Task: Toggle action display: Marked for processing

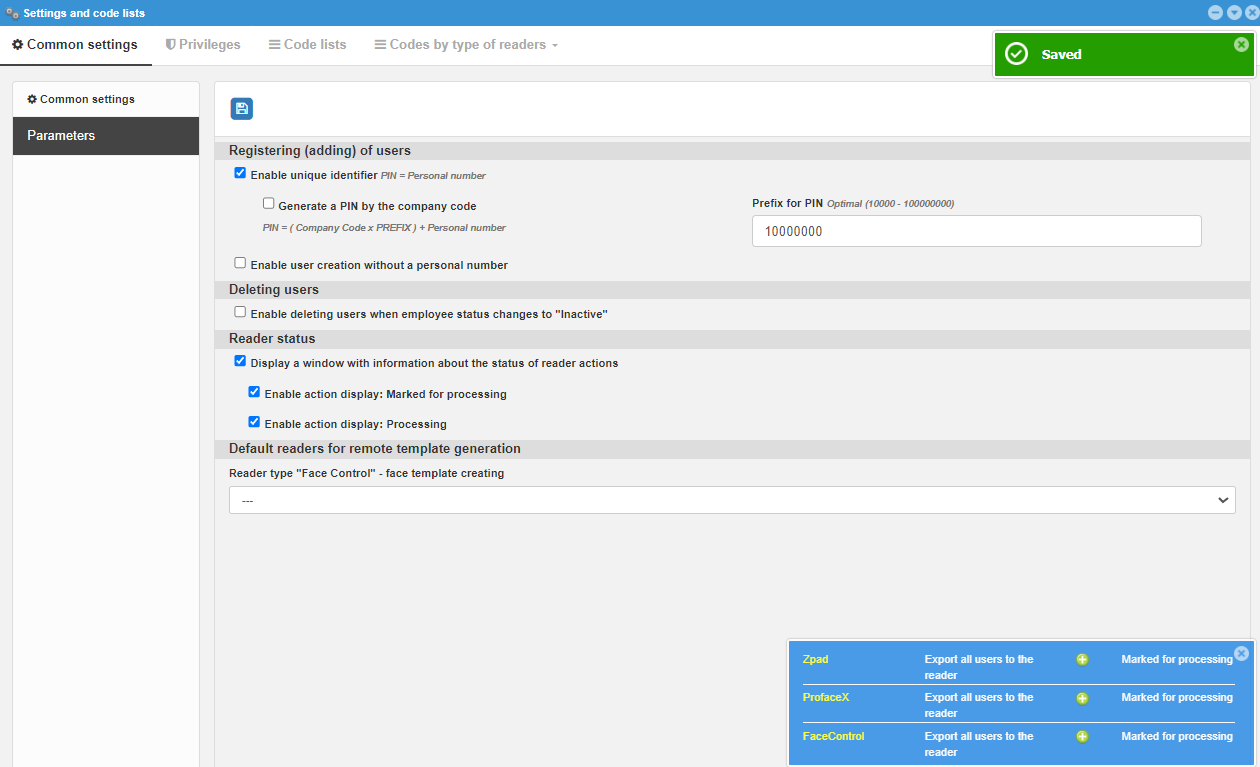Action: 254,392
